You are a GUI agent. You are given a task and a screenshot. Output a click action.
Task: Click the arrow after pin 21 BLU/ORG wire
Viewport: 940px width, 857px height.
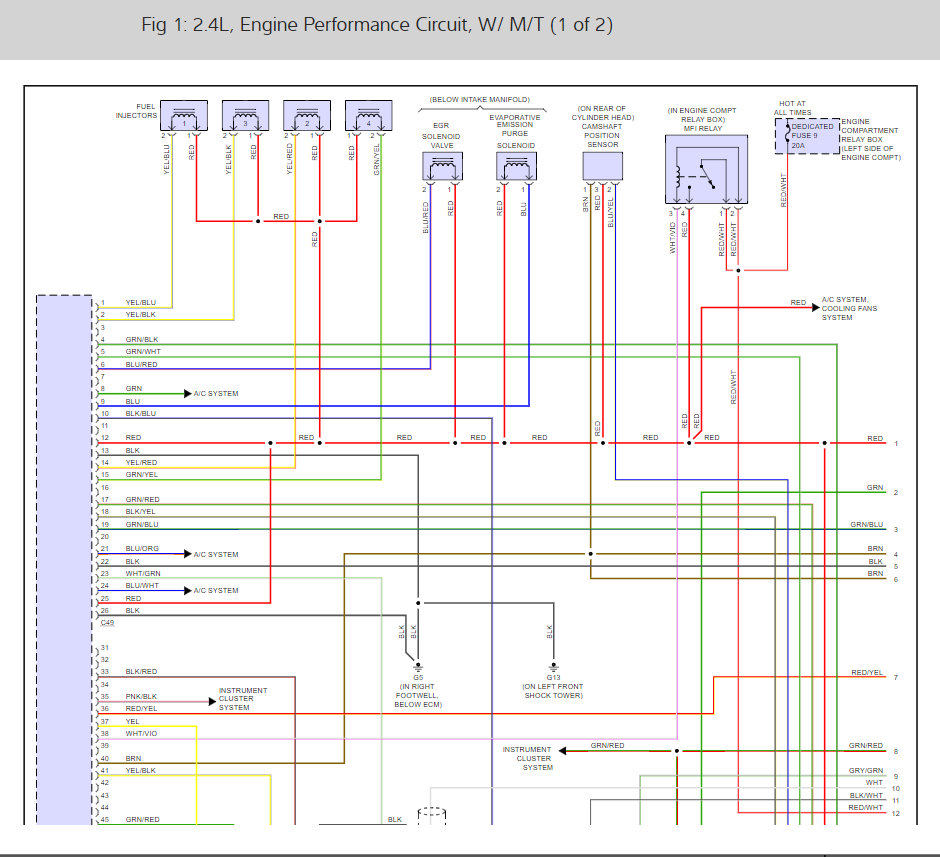pyautogui.click(x=188, y=554)
